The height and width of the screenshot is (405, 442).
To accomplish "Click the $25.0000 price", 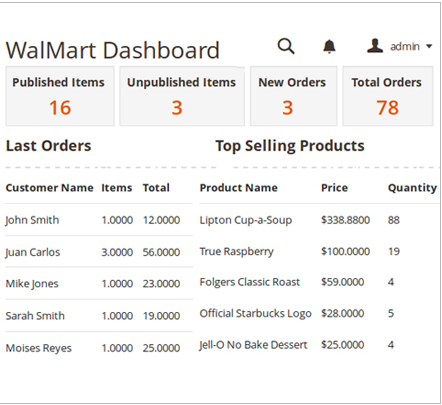I will tap(342, 345).
